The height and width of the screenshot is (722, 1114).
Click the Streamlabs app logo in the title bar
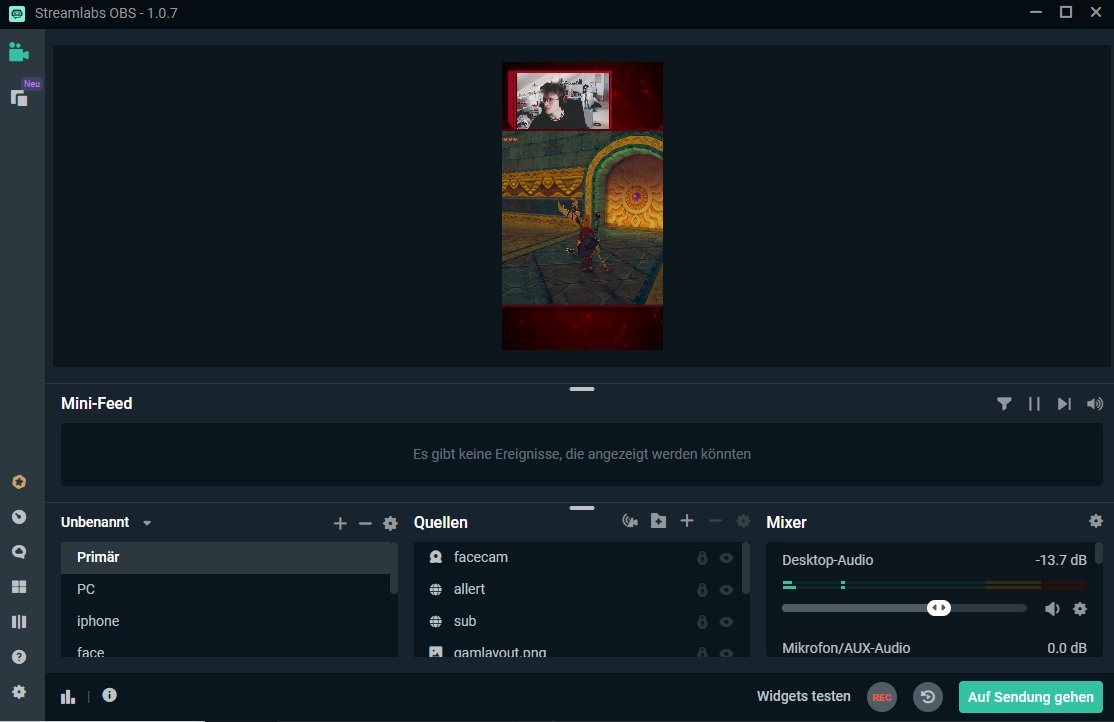click(17, 14)
